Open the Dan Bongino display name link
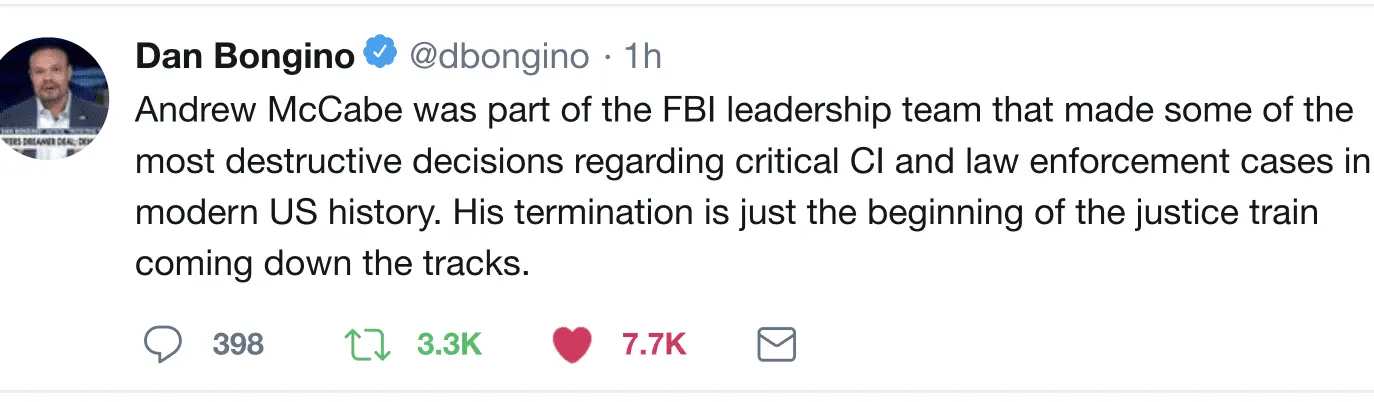The height and width of the screenshot is (402, 1374). (x=244, y=56)
